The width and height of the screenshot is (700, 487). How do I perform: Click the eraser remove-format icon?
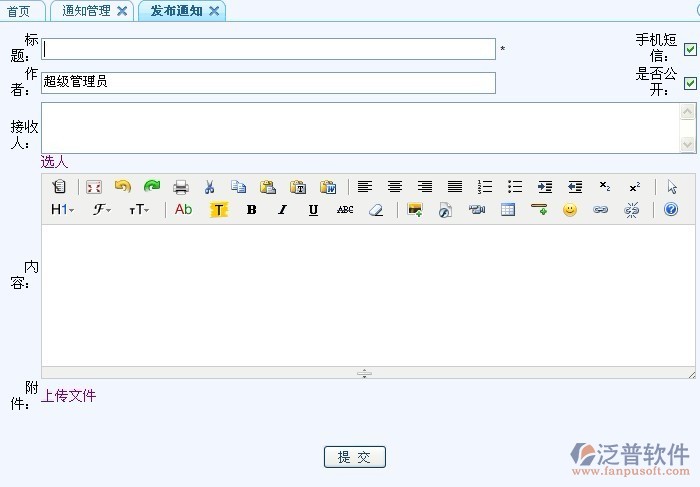pyautogui.click(x=376, y=210)
